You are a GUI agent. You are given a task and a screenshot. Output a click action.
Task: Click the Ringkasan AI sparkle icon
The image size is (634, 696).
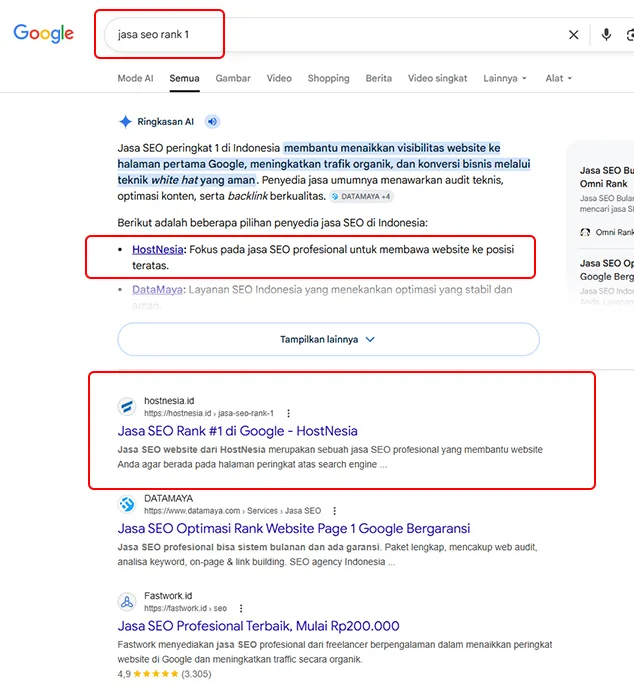125,122
